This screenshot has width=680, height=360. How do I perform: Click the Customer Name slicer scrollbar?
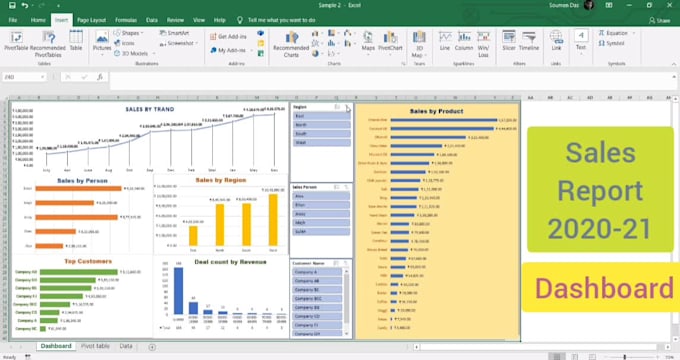347,299
